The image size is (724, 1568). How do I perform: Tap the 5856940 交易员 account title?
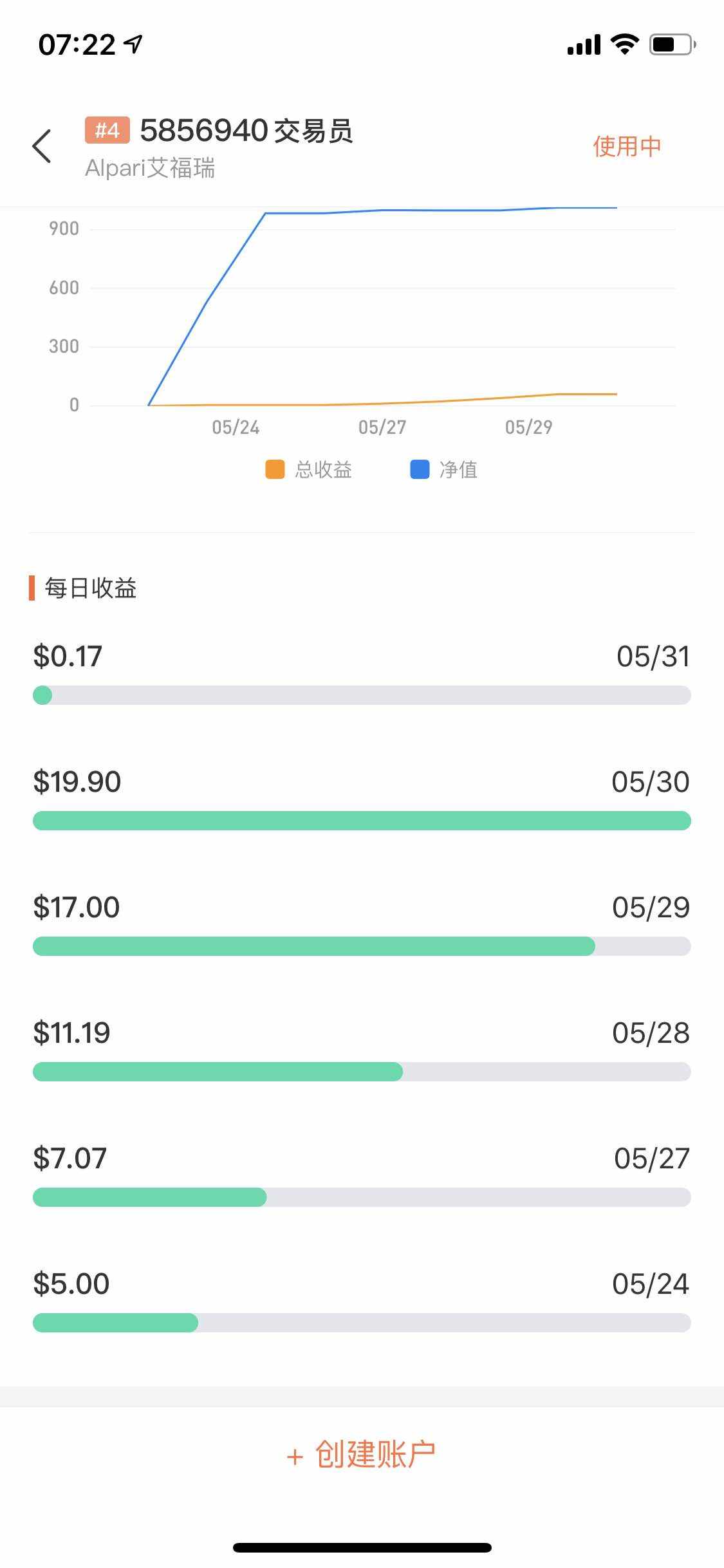[x=246, y=131]
